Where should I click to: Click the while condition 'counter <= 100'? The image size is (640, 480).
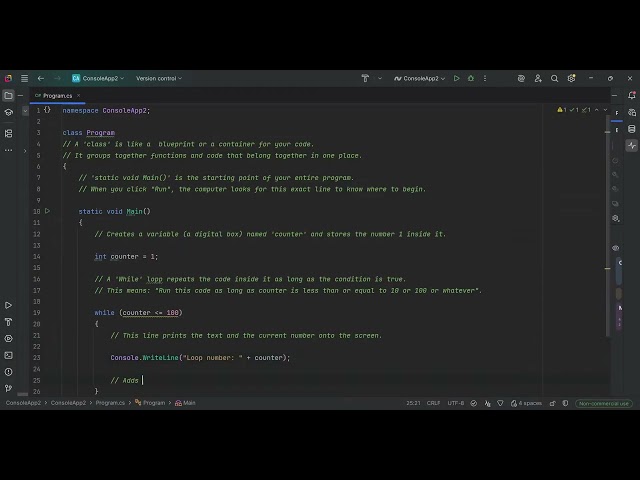point(151,313)
